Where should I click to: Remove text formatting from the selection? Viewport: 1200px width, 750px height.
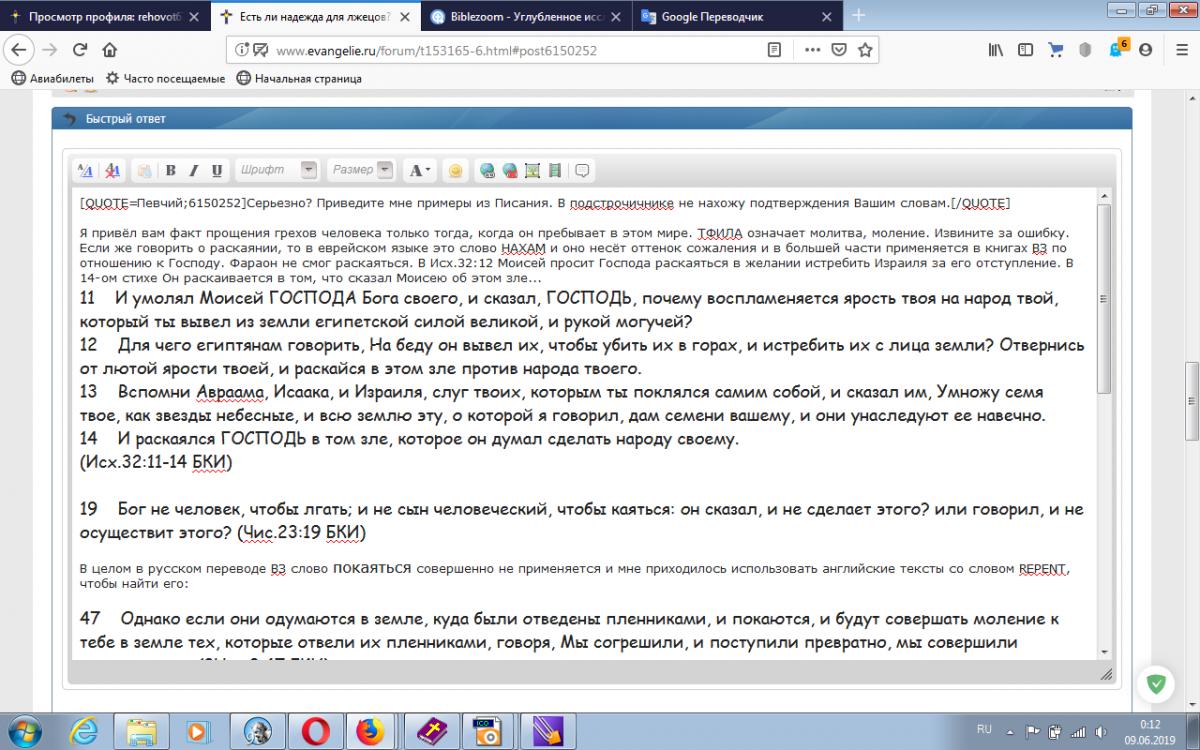(113, 170)
